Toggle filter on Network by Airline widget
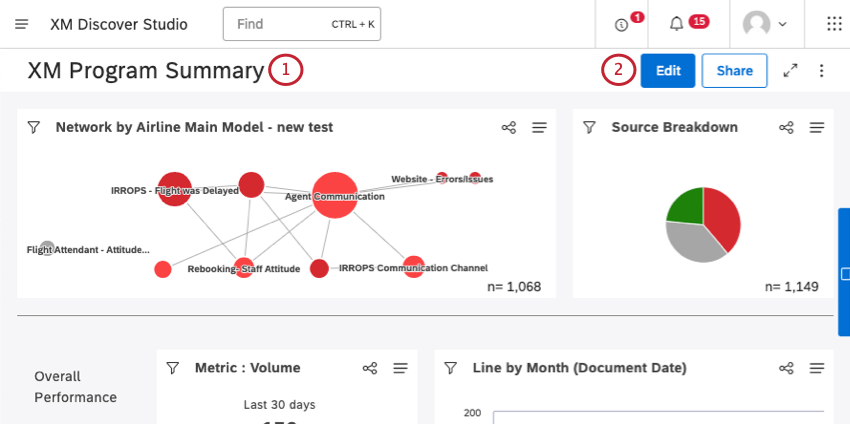 pyautogui.click(x=33, y=127)
